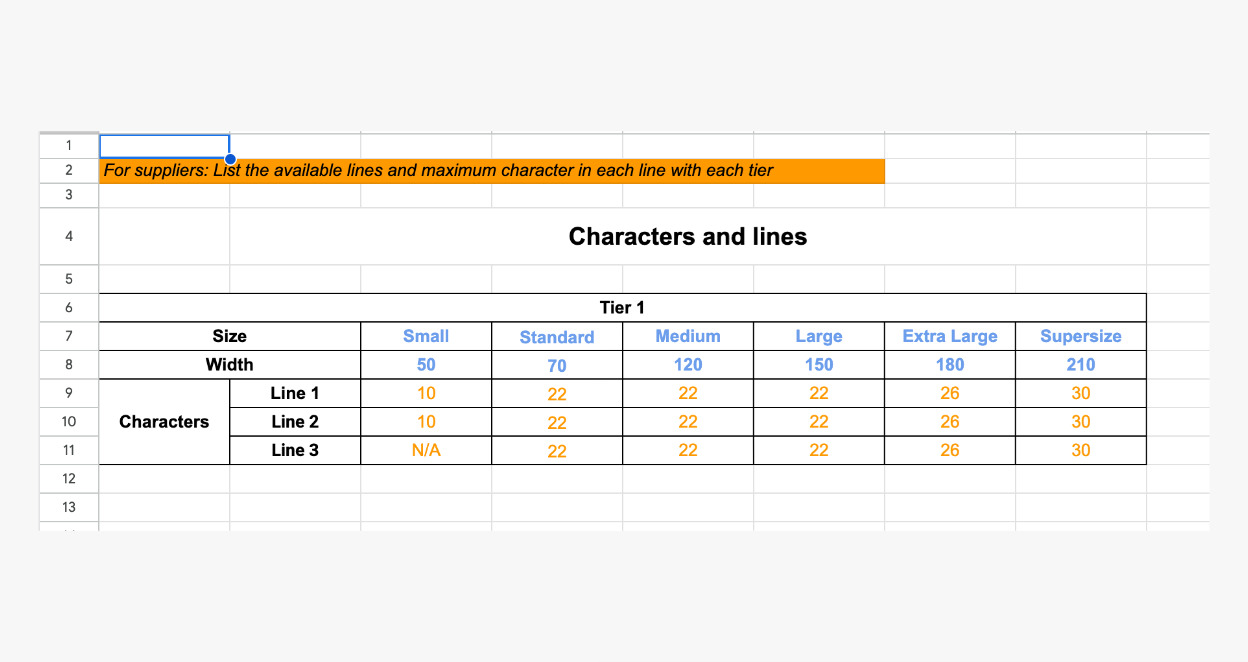The height and width of the screenshot is (662, 1248).
Task: Click the selected empty cell in row 1
Action: [x=164, y=146]
